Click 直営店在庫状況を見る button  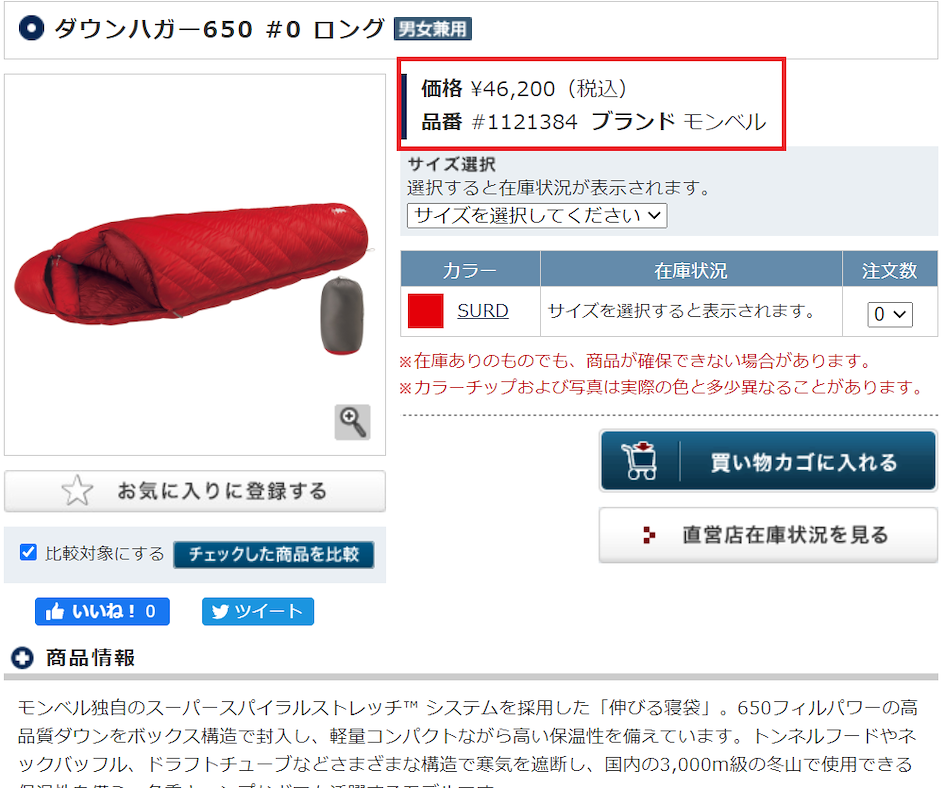point(768,535)
